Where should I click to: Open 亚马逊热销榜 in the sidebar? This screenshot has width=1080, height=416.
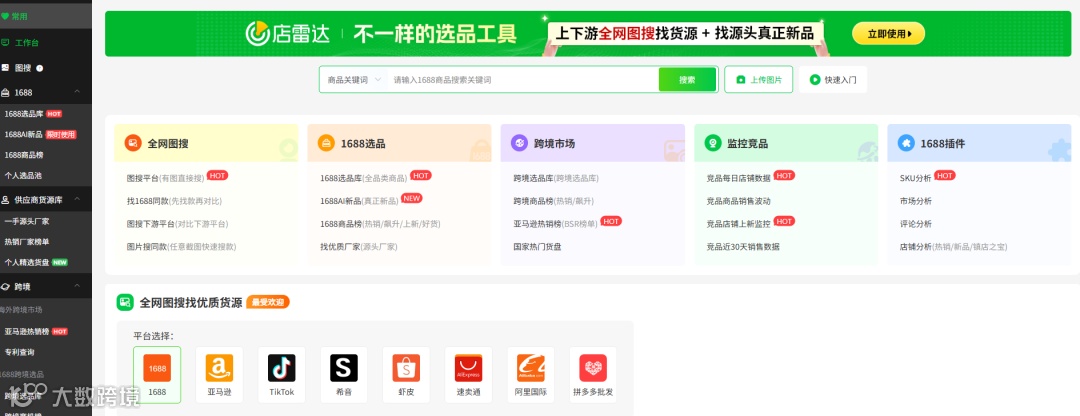click(26, 331)
